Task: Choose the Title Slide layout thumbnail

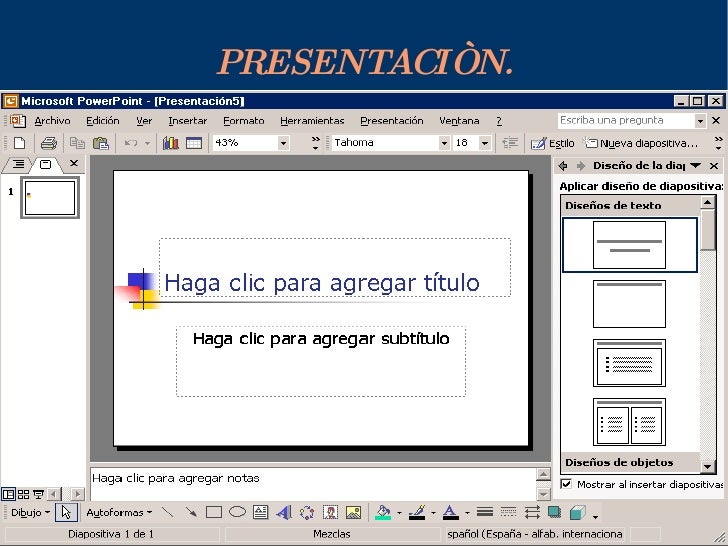Action: (629, 245)
